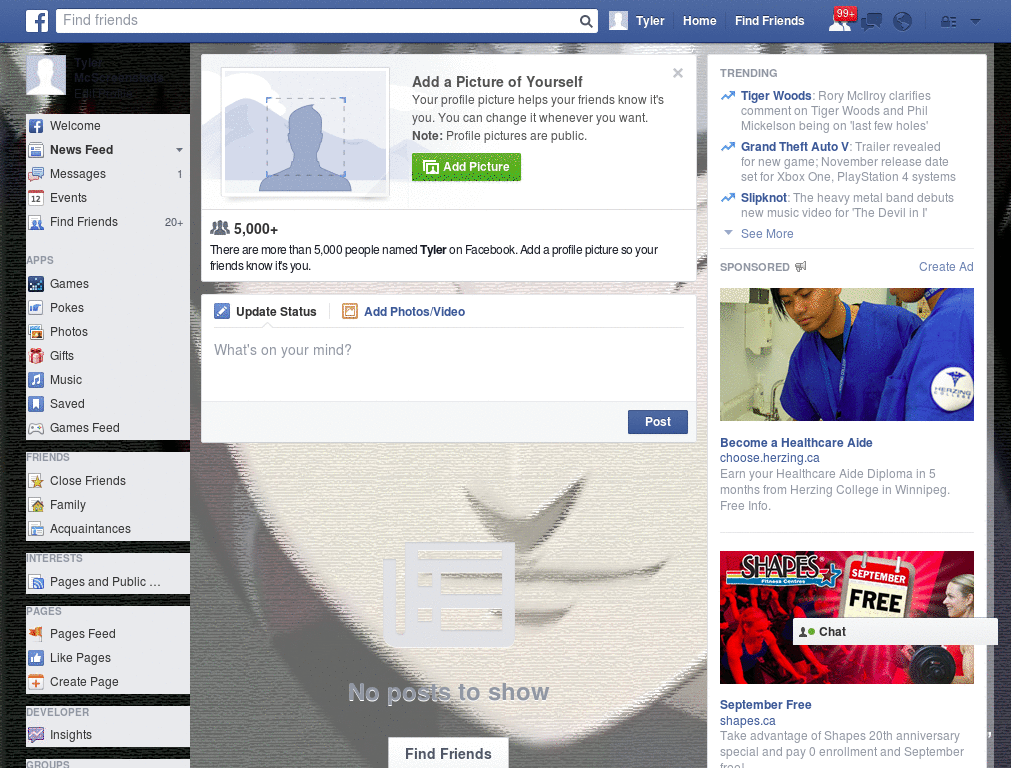Open the Chat bar

tap(895, 632)
